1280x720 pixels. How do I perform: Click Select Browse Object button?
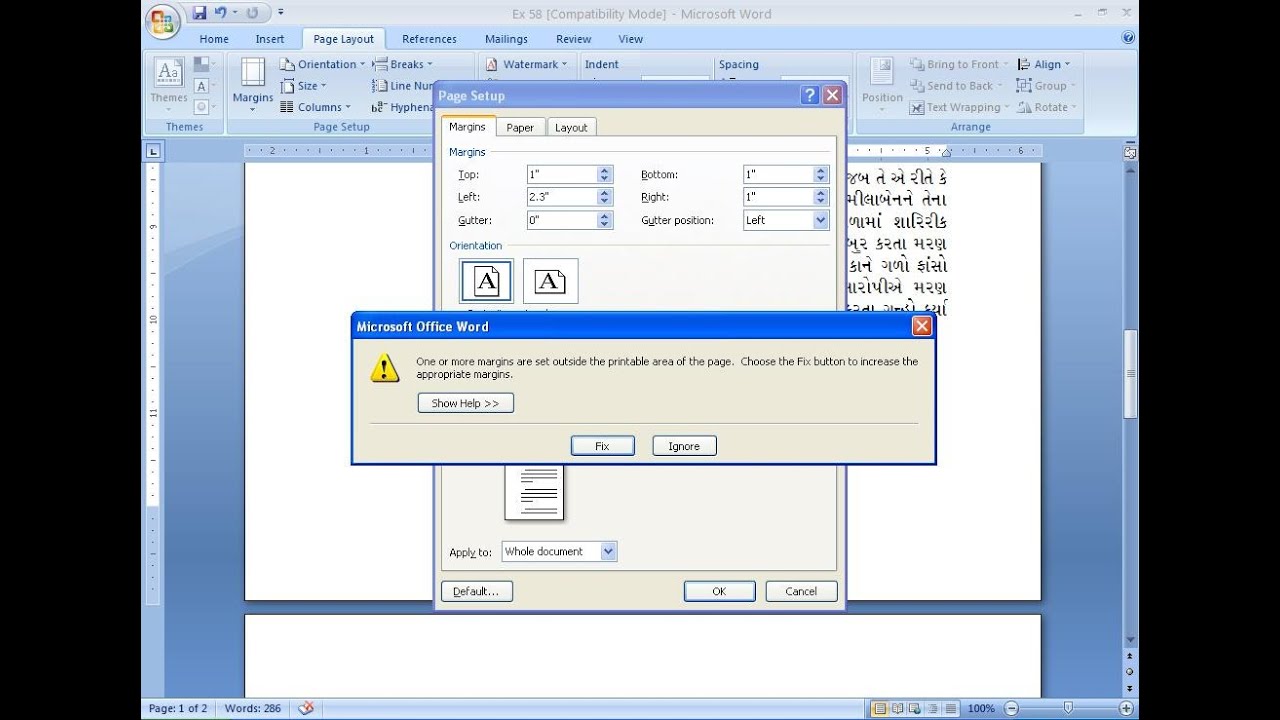click(1130, 671)
